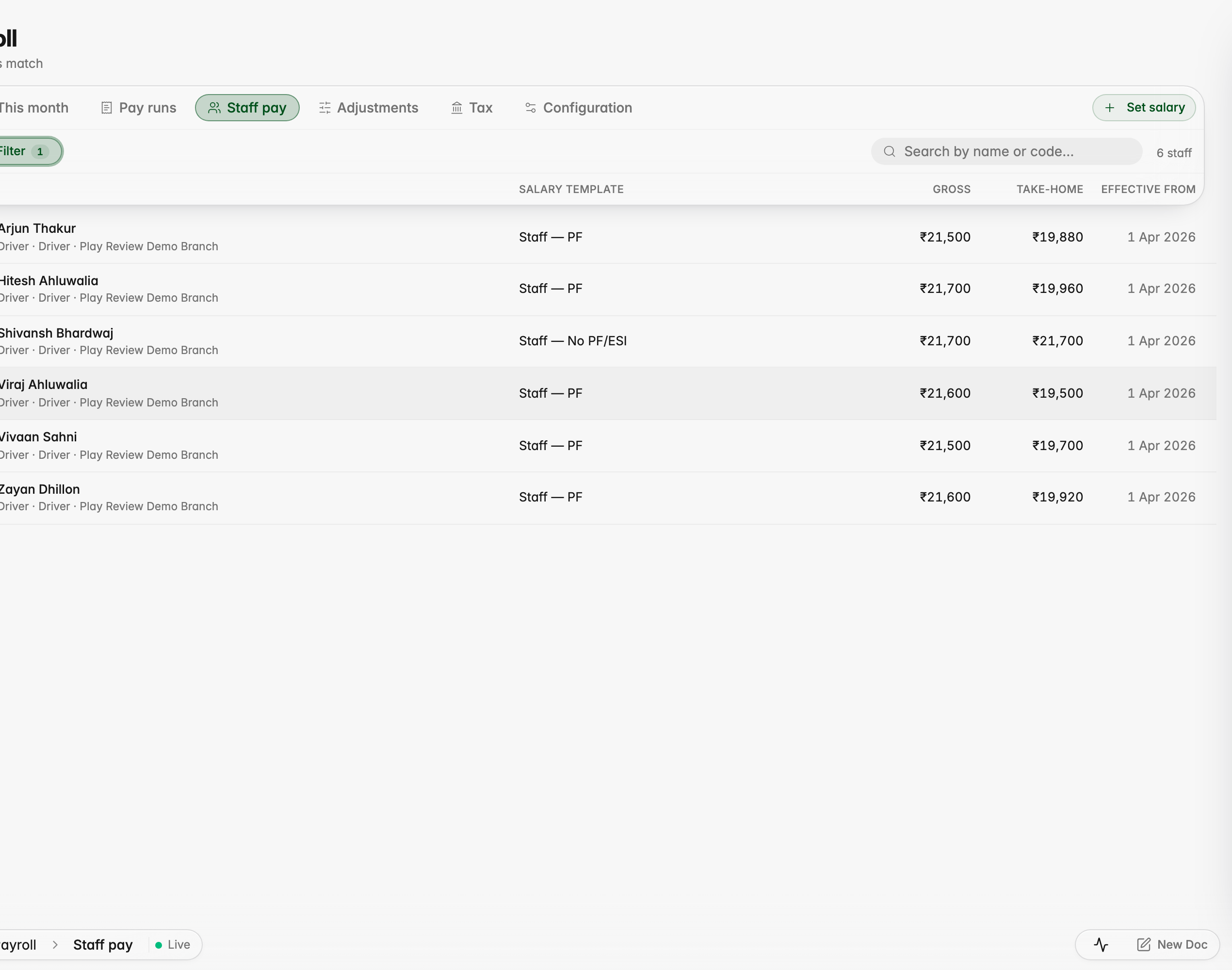Click the bank building icon in the Tax tab
1232x970 pixels.
click(457, 108)
